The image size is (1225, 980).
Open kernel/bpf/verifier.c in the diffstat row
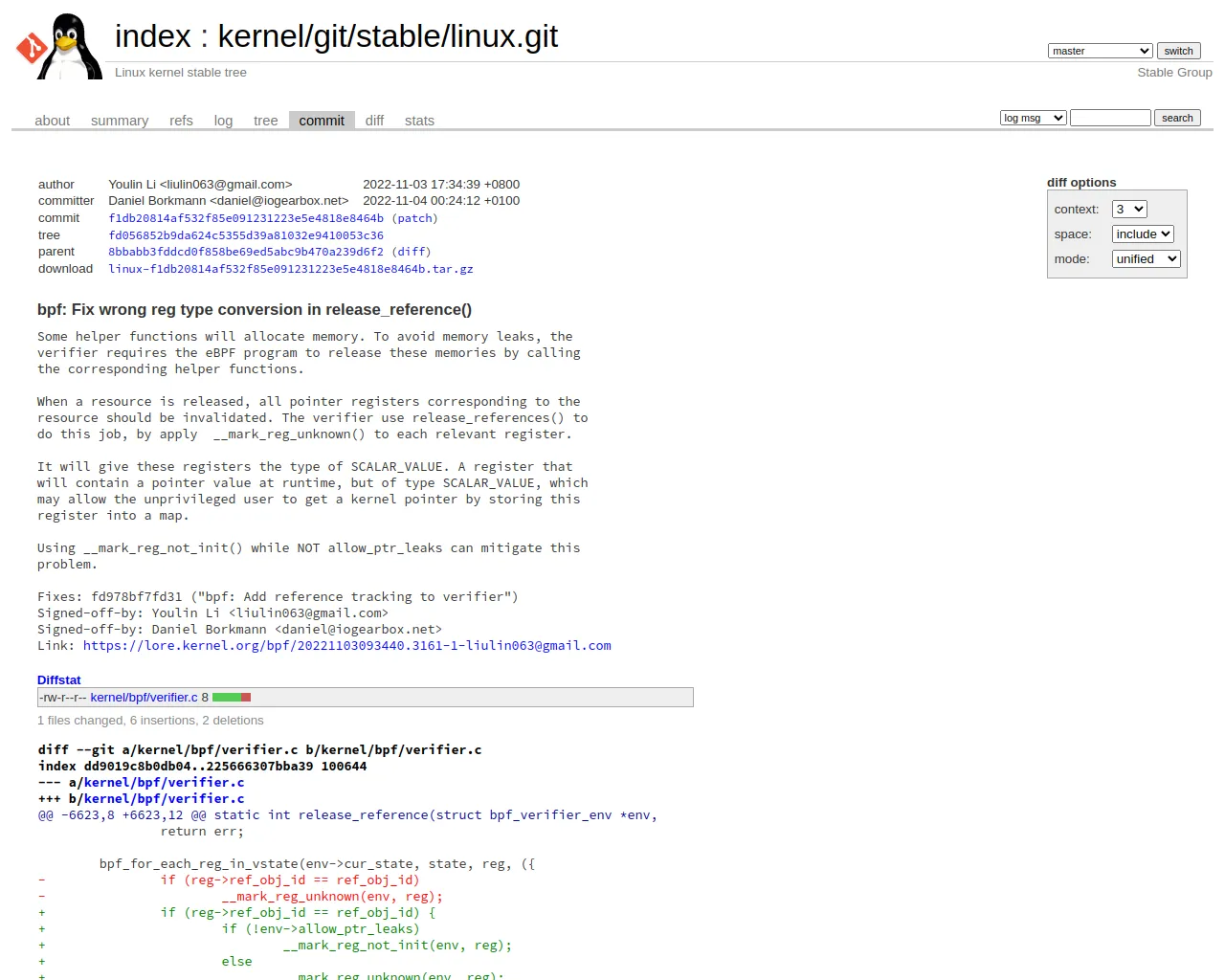pos(144,698)
